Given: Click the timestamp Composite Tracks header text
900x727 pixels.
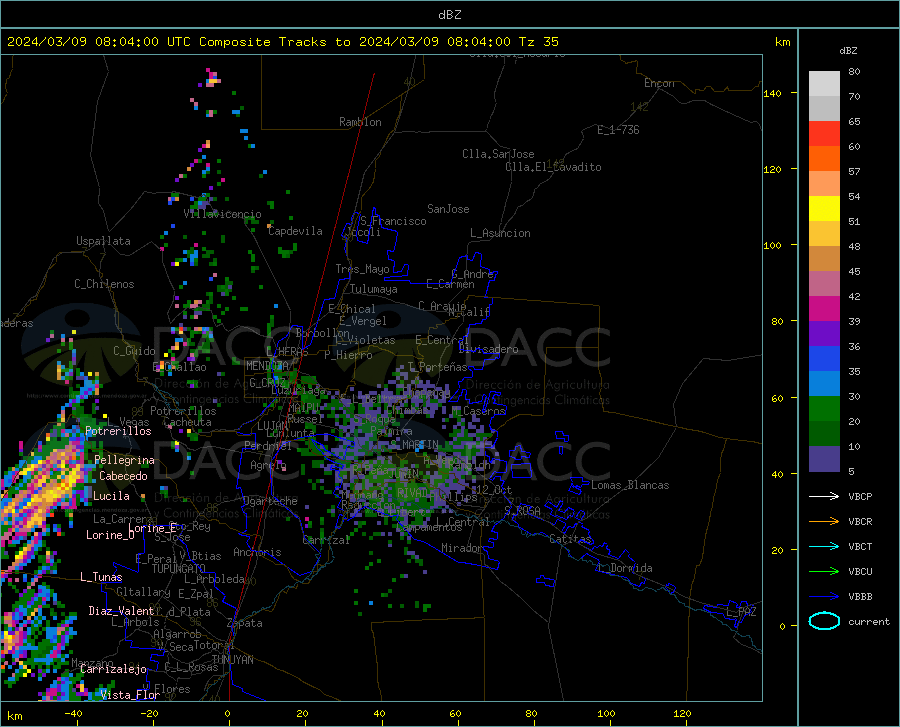Looking at the screenshot, I should [282, 42].
